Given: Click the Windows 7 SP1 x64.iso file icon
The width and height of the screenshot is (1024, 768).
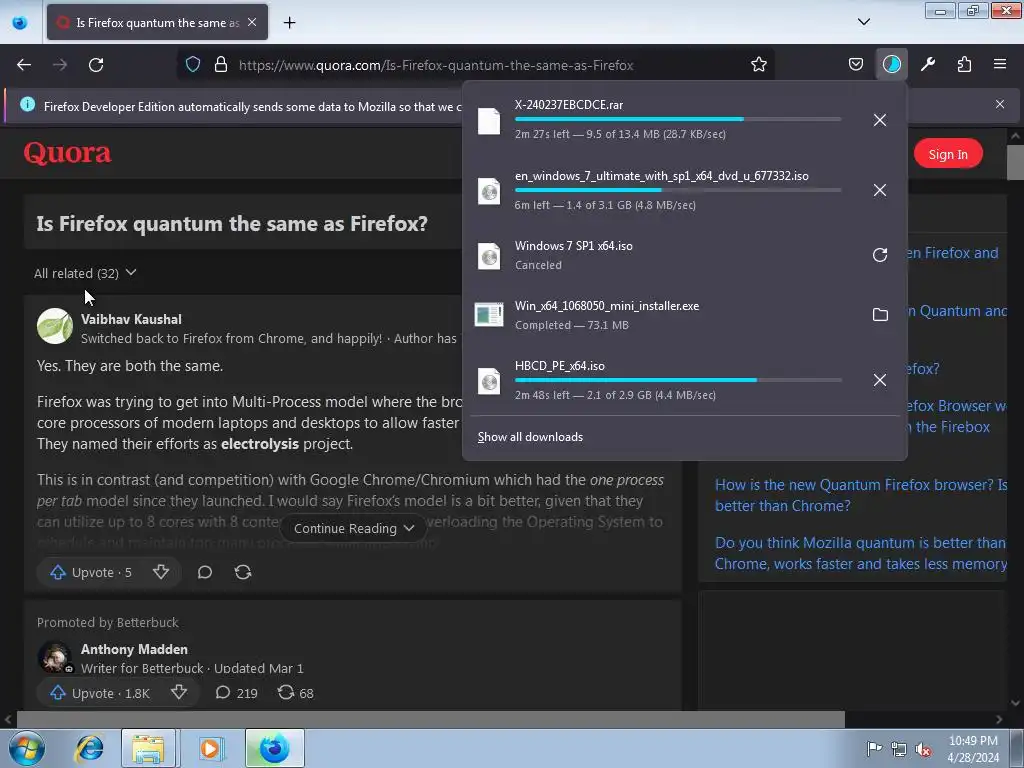Looking at the screenshot, I should point(488,255).
